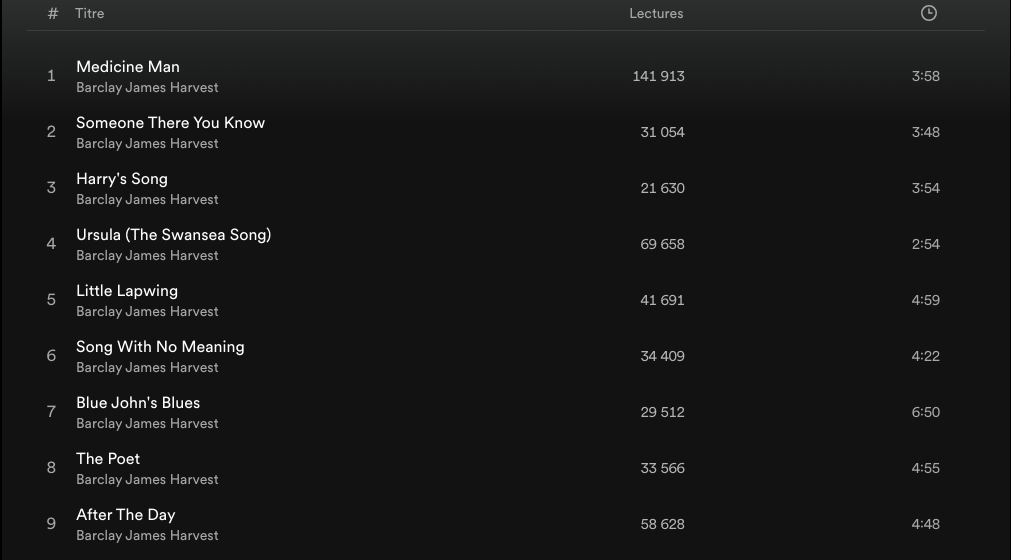The width and height of the screenshot is (1011, 560).
Task: Click the 141 913 play count
Action: [658, 76]
